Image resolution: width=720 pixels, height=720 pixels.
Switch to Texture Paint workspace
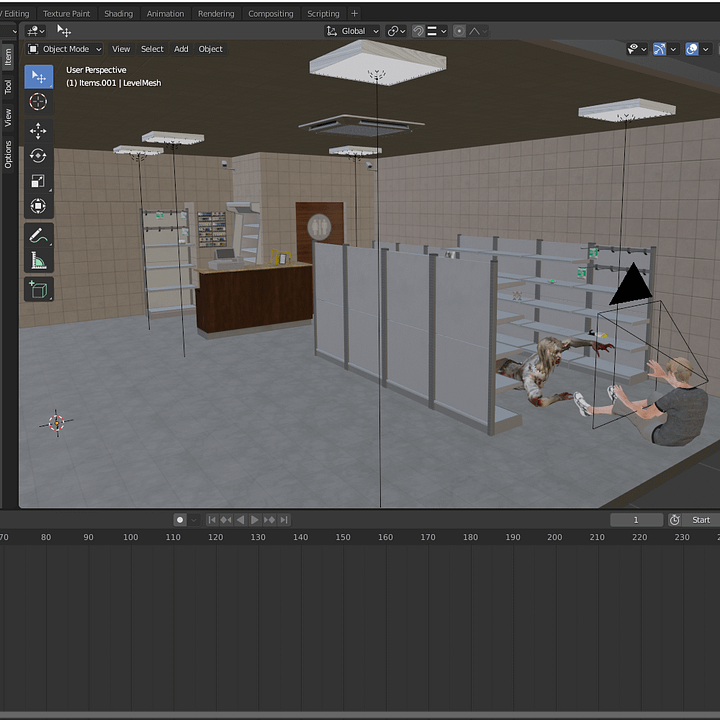pos(67,14)
